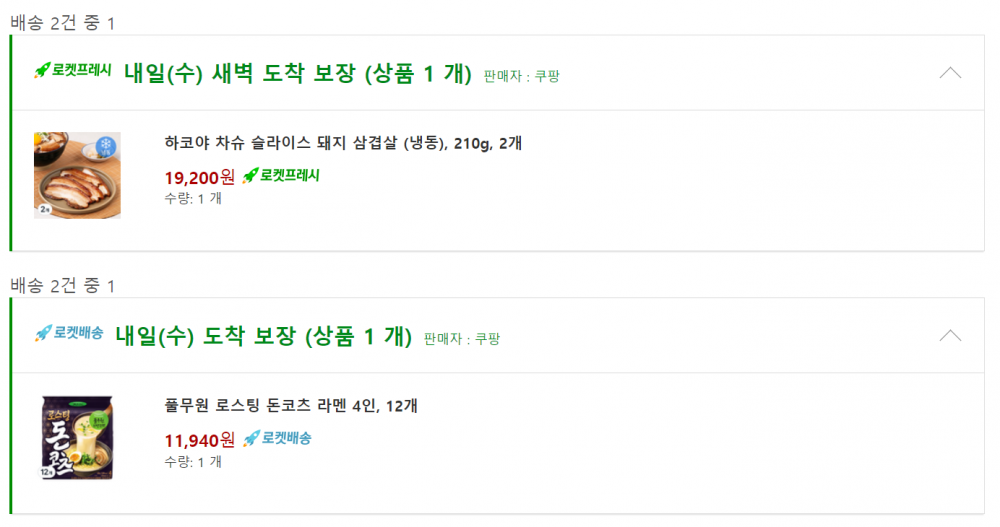Image resolution: width=1000 pixels, height=527 pixels.
Task: Click 수량: 1 개 under the ramen
Action: pyautogui.click(x=193, y=461)
